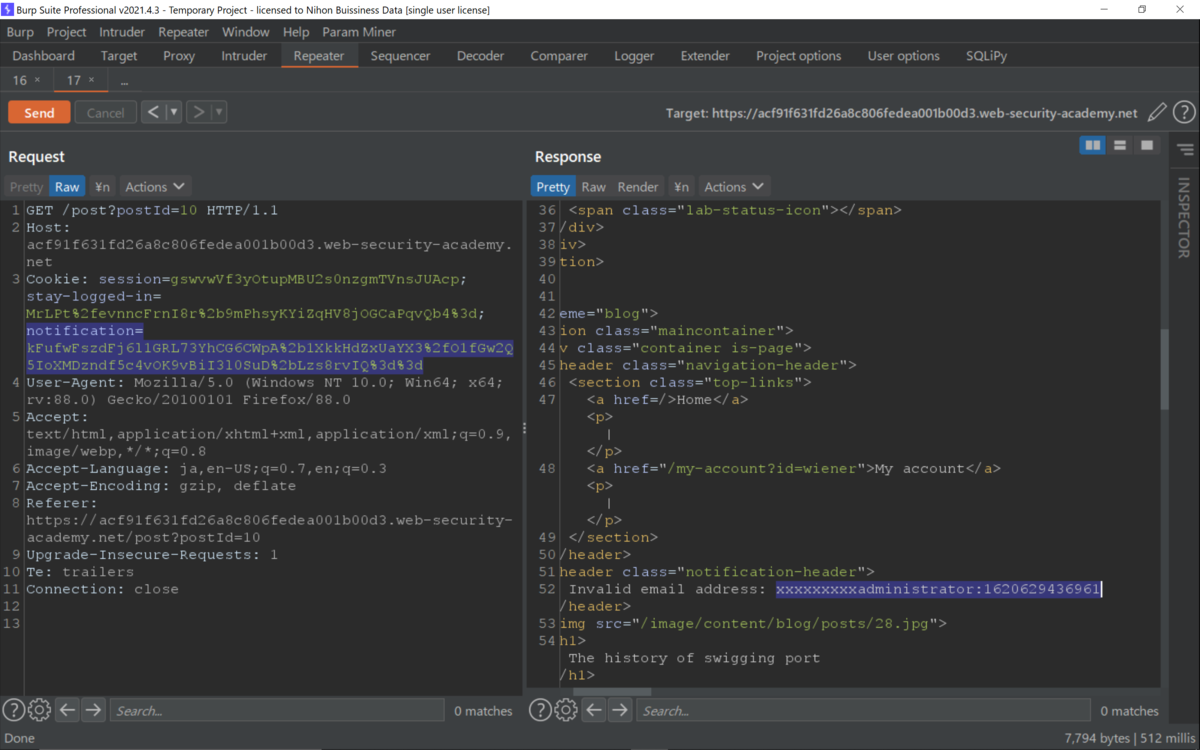Open the Burp menu
The height and width of the screenshot is (750, 1200).
point(20,32)
